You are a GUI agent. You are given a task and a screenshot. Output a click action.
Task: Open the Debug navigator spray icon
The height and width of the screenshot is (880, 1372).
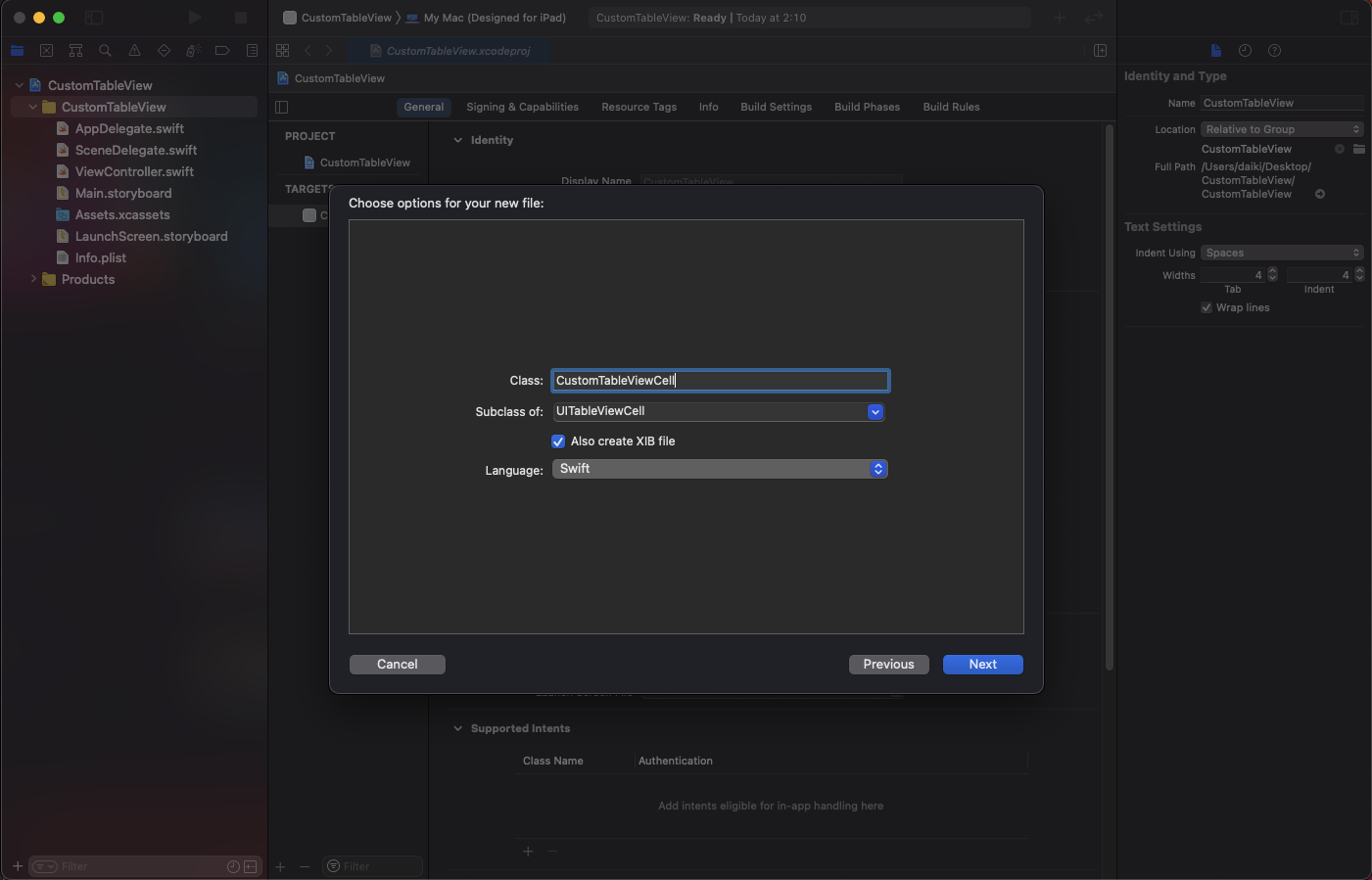pyautogui.click(x=193, y=51)
